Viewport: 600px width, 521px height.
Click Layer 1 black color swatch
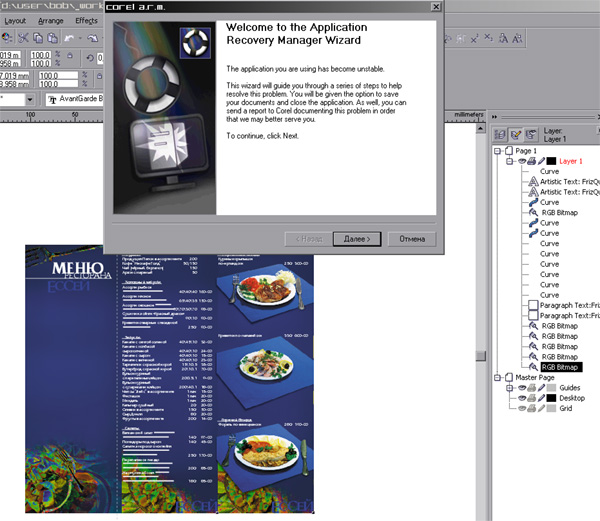coord(551,161)
